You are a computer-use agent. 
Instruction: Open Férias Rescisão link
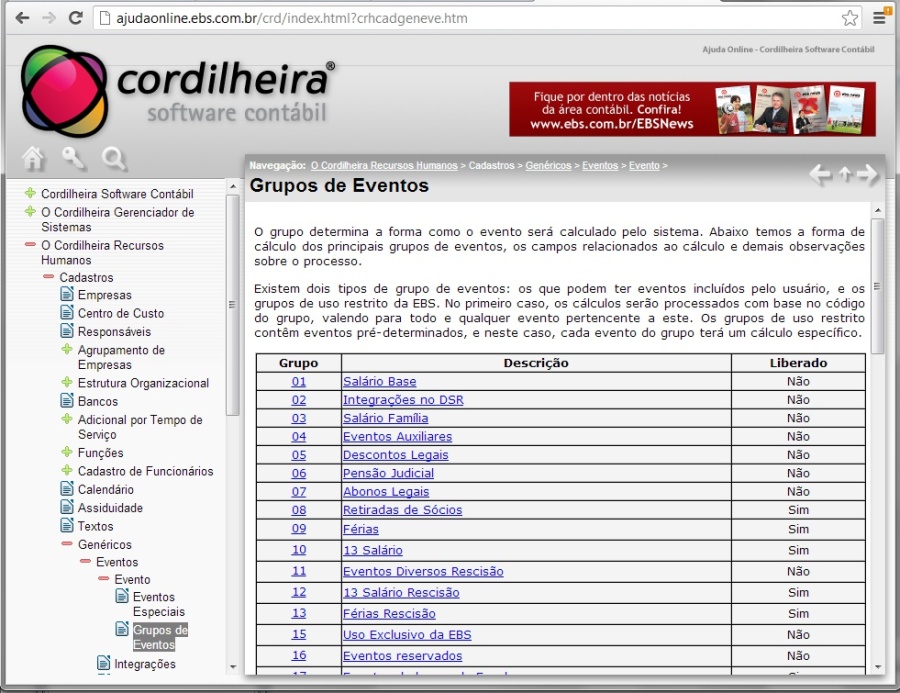point(389,614)
